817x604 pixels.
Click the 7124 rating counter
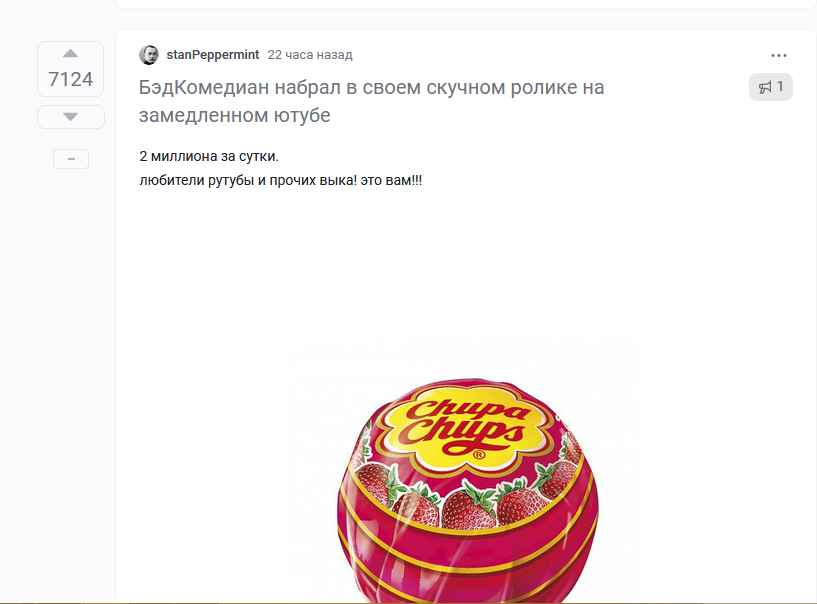click(x=70, y=79)
